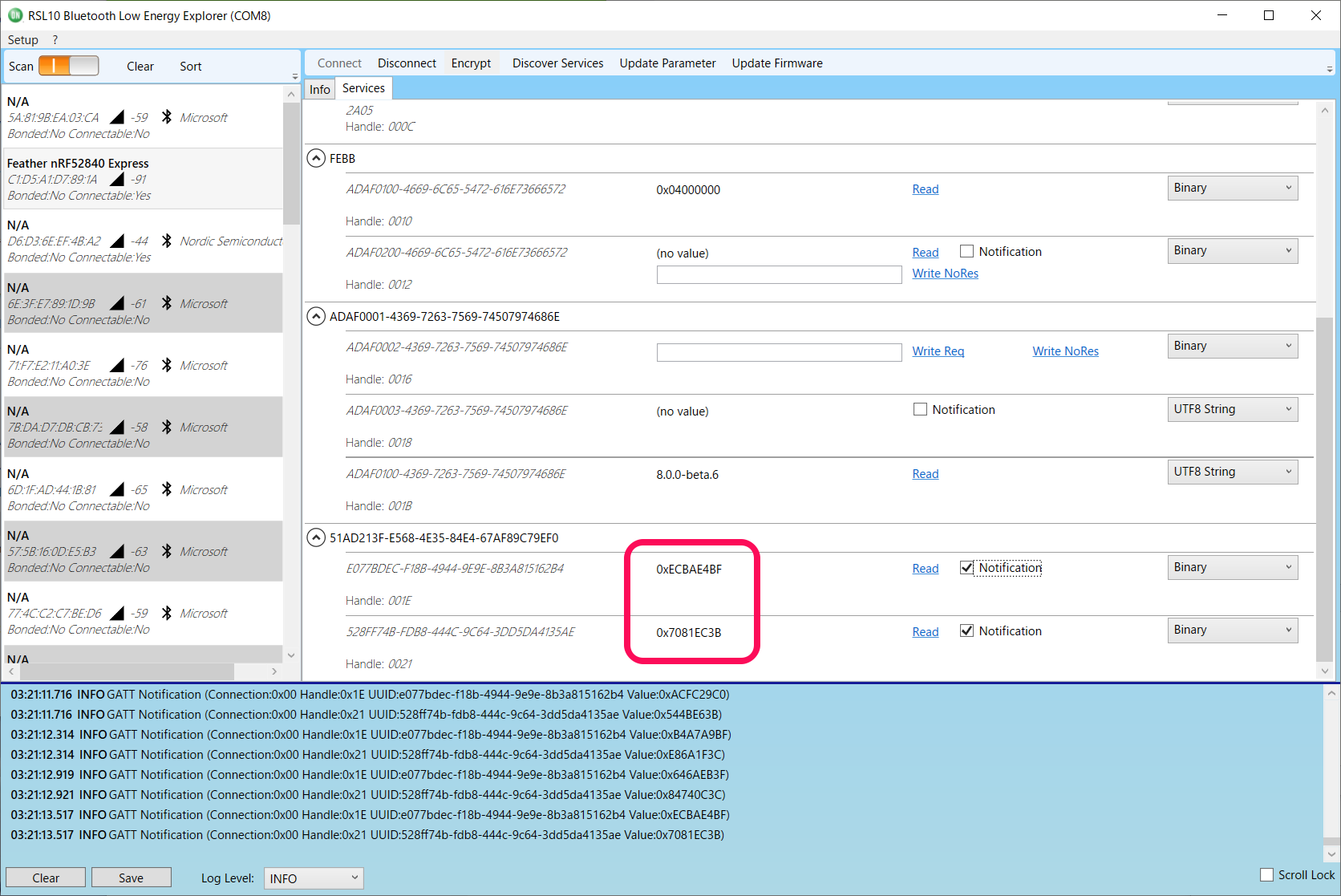This screenshot has width=1341, height=896.
Task: Switch to the Info tab
Action: tap(320, 89)
